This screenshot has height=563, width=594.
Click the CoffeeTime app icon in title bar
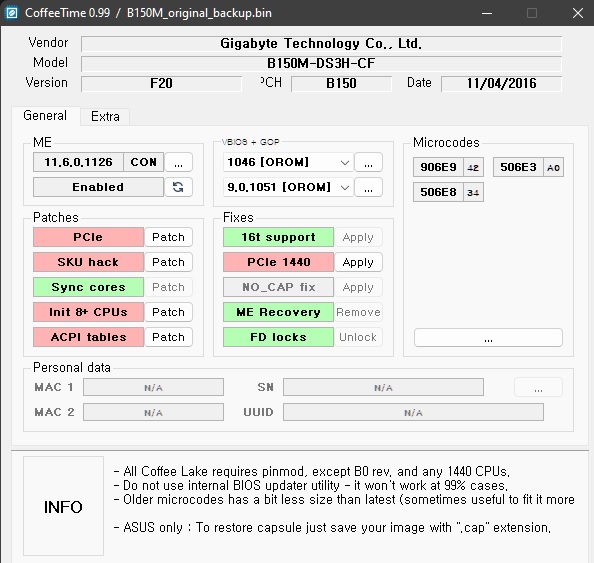click(11, 13)
